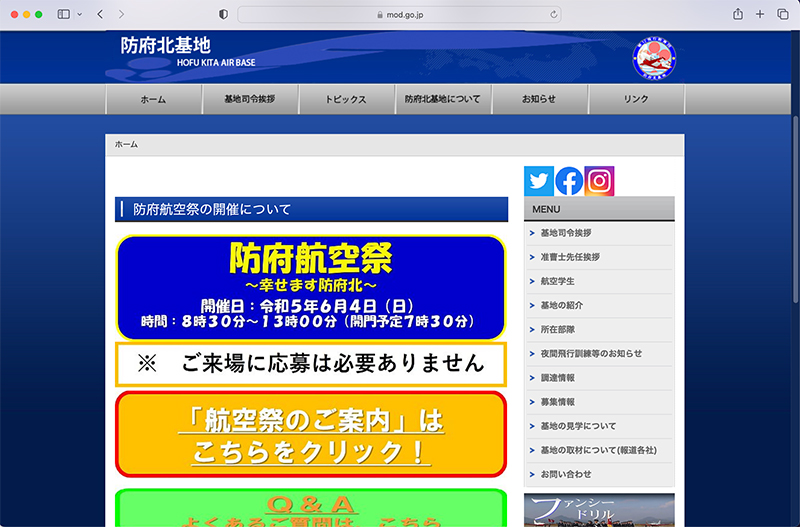Select 基地の見学について in the side MENU

pos(599,426)
